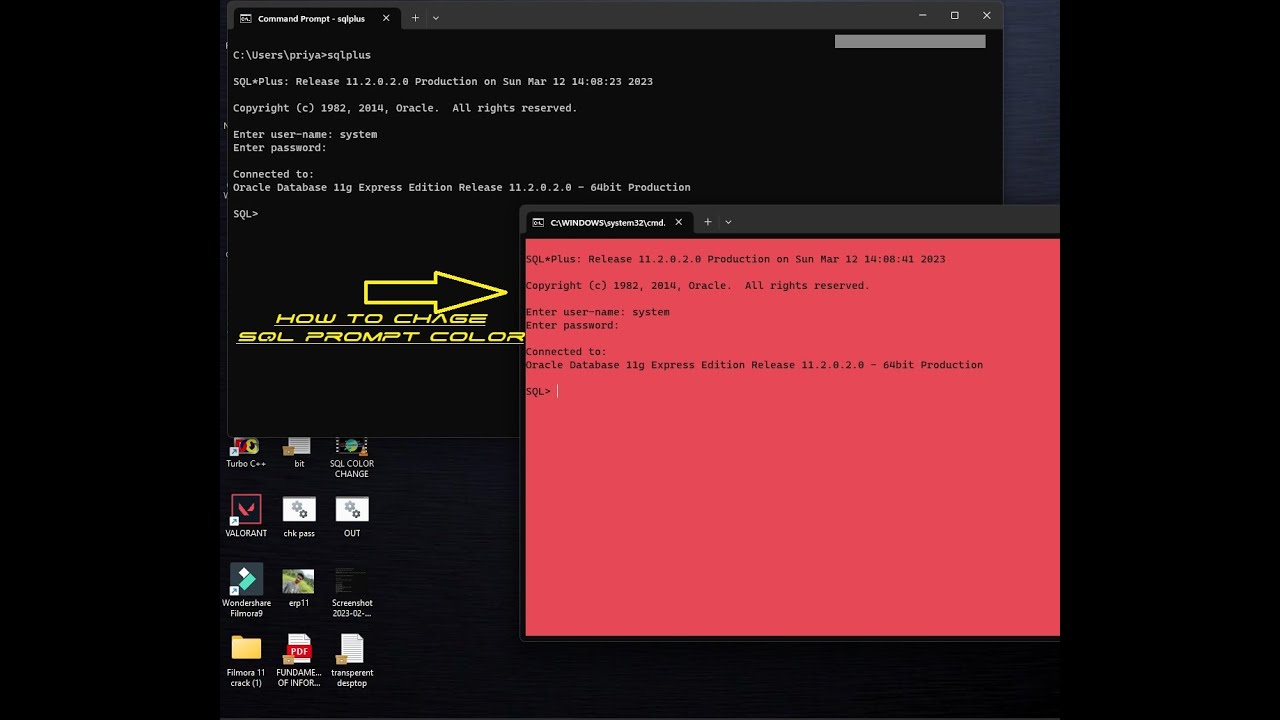Image resolution: width=1280 pixels, height=720 pixels.
Task: Open the Filmora 11 crack folder
Action: [x=246, y=660]
